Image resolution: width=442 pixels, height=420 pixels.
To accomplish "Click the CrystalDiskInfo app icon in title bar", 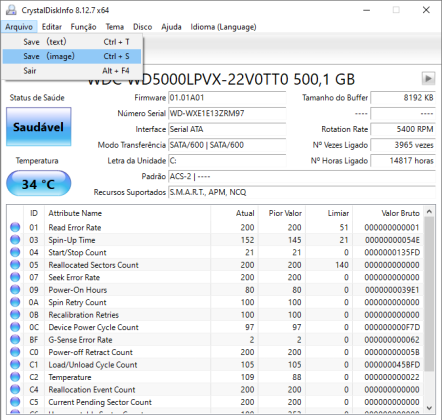I will tap(11, 10).
